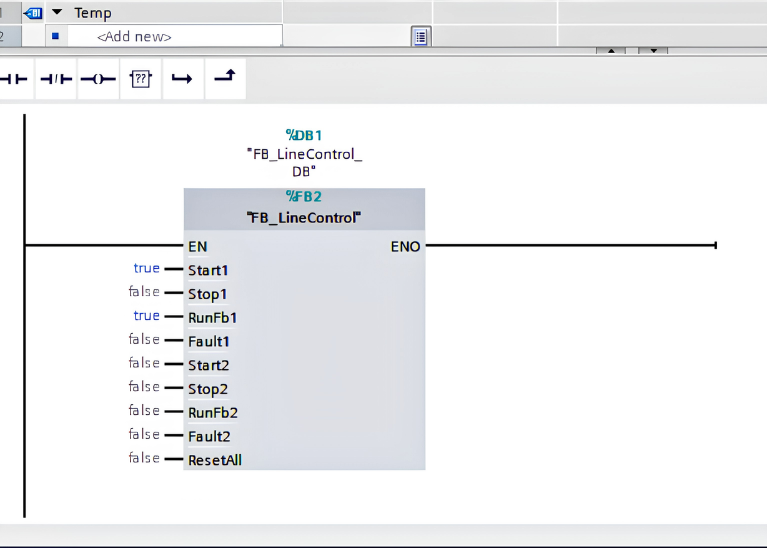
Task: Click the false value at Stop1
Action: 144,292
